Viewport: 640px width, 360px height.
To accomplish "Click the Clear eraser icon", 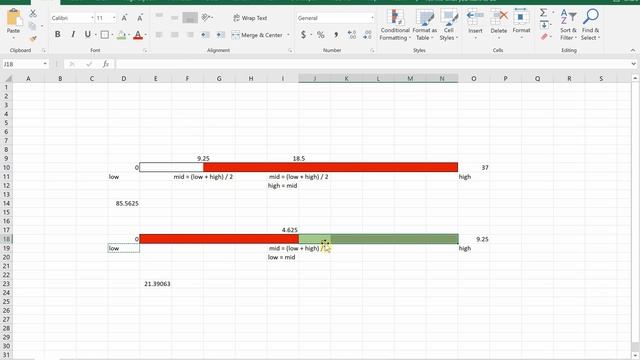I will coord(544,37).
